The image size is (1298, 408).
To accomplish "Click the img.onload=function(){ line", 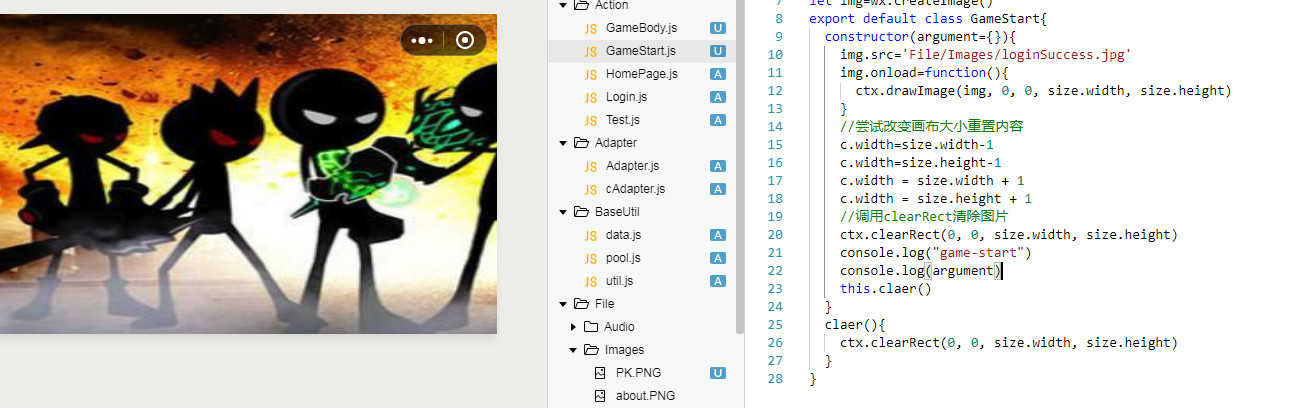I will [924, 73].
